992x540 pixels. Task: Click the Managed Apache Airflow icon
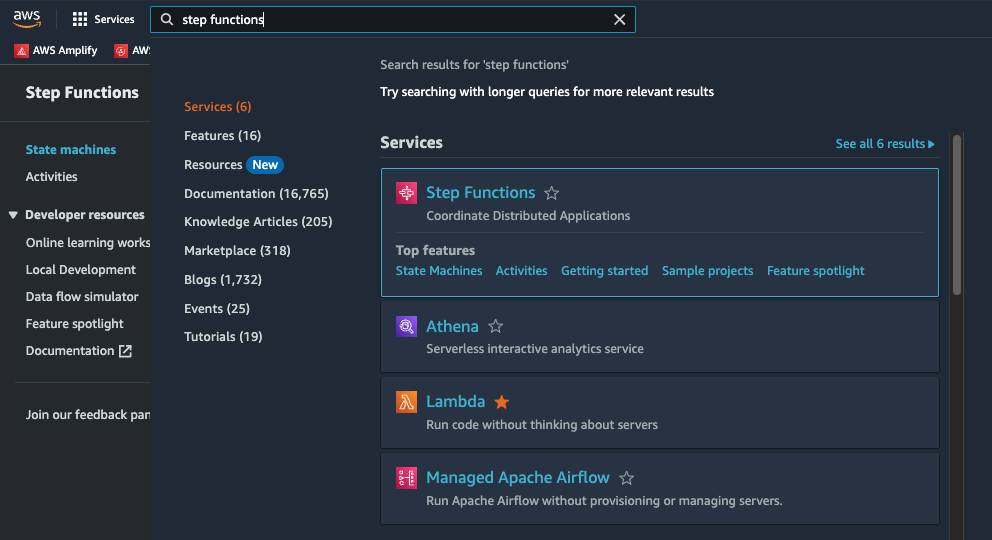pyautogui.click(x=406, y=478)
